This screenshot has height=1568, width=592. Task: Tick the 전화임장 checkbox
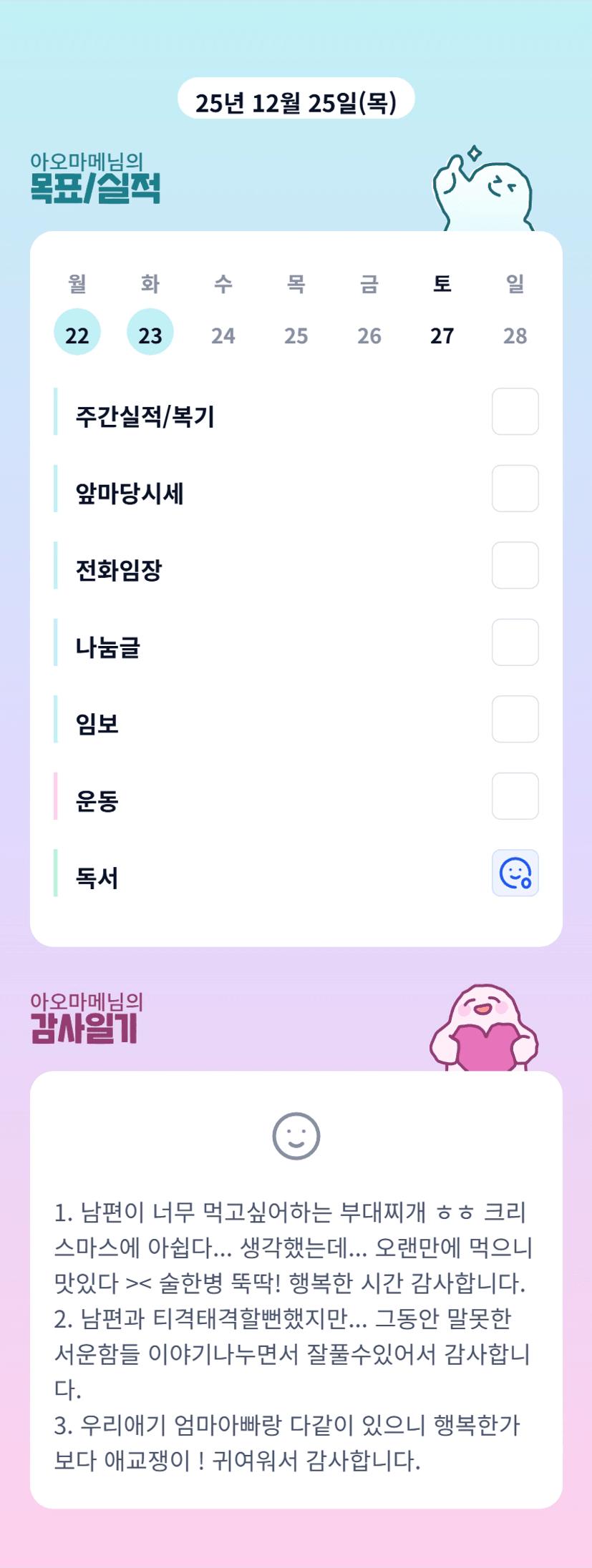point(515,565)
